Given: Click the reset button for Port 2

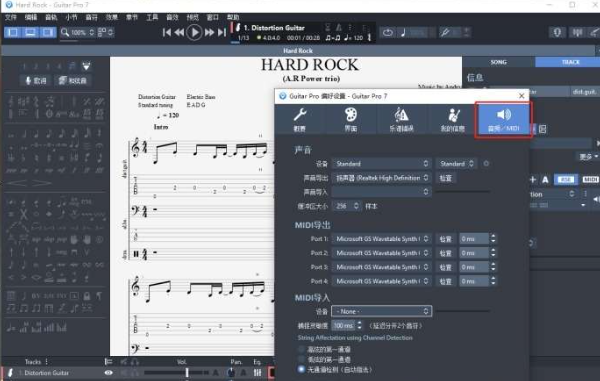Looking at the screenshot, I should click(445, 253).
